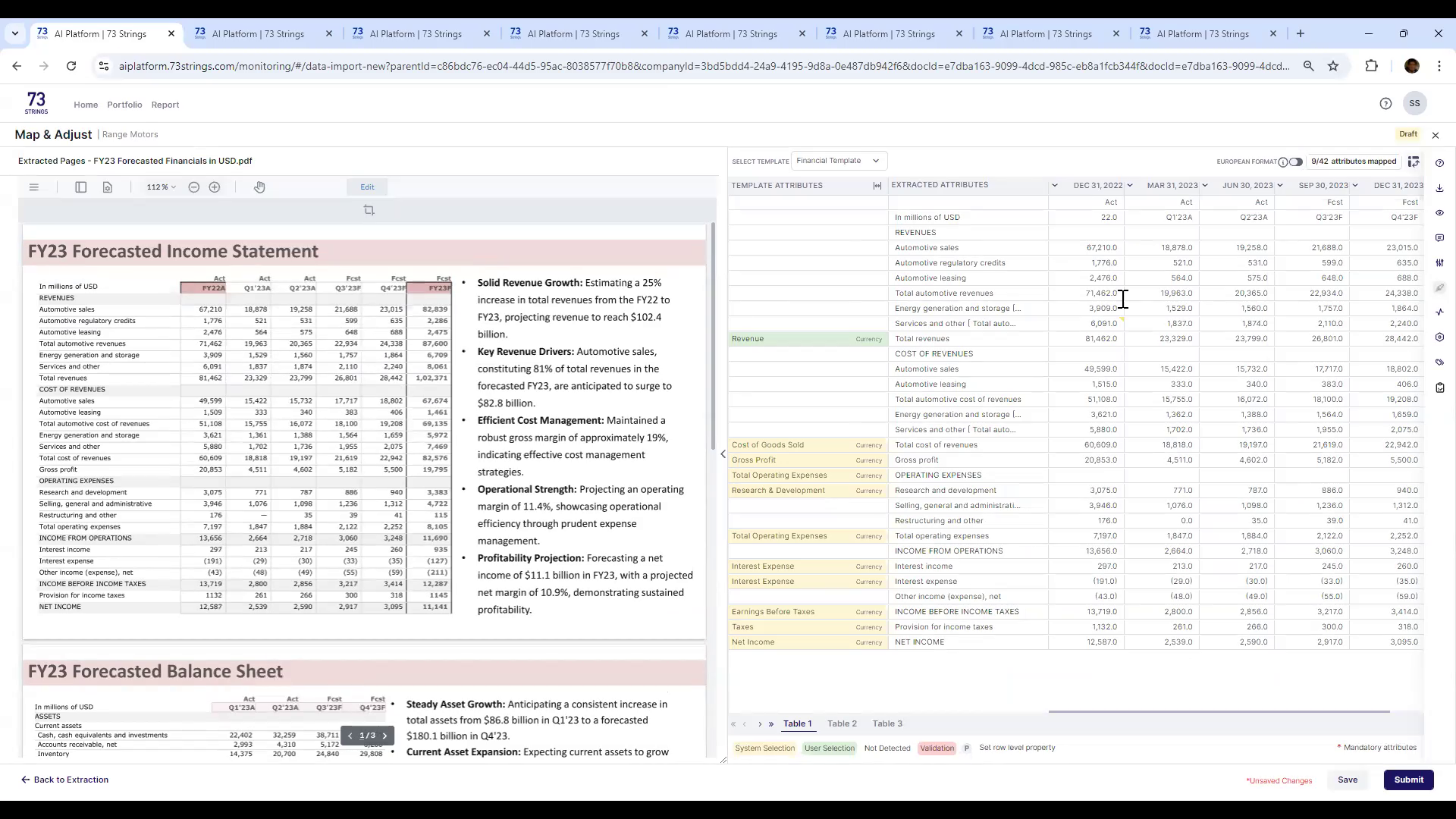Open the 112% zoom level dropdown
1456x819 pixels.
point(161,187)
